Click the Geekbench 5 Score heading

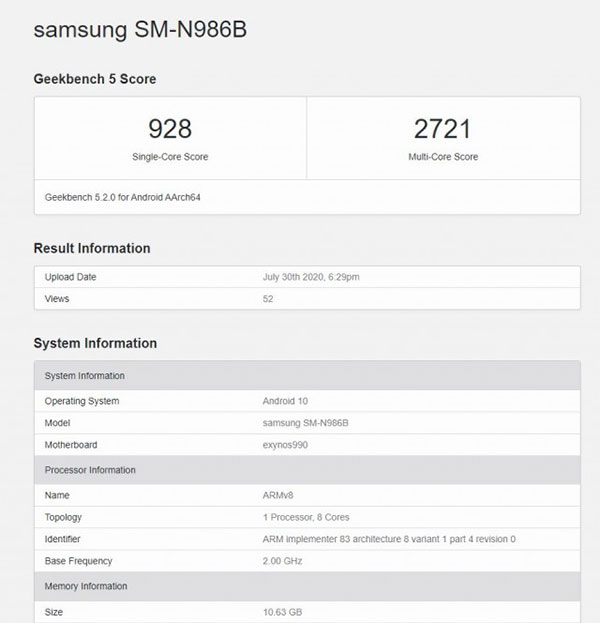click(95, 79)
